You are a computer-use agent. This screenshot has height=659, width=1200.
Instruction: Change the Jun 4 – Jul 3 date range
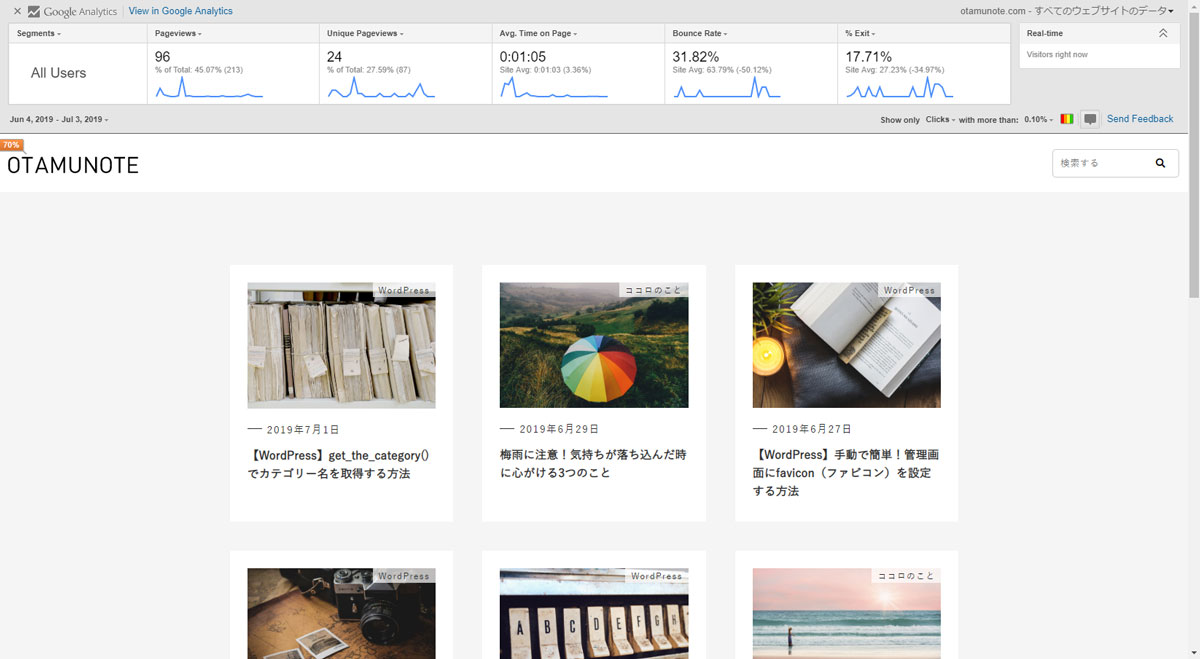click(x=60, y=119)
